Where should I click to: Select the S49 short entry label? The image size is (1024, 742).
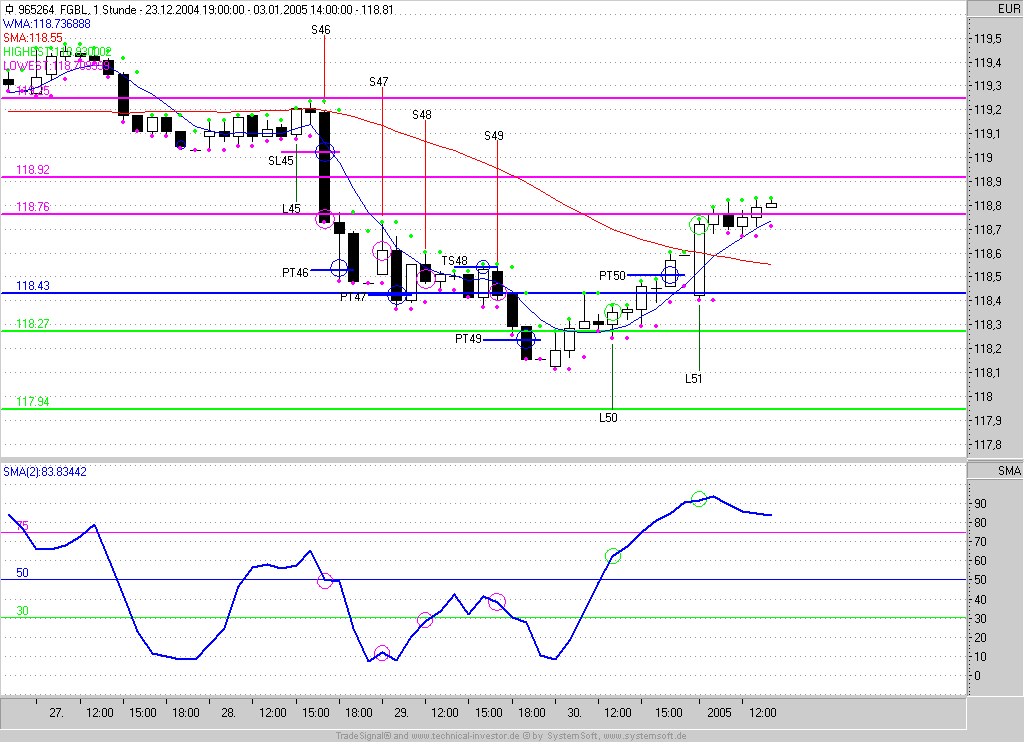pyautogui.click(x=494, y=136)
